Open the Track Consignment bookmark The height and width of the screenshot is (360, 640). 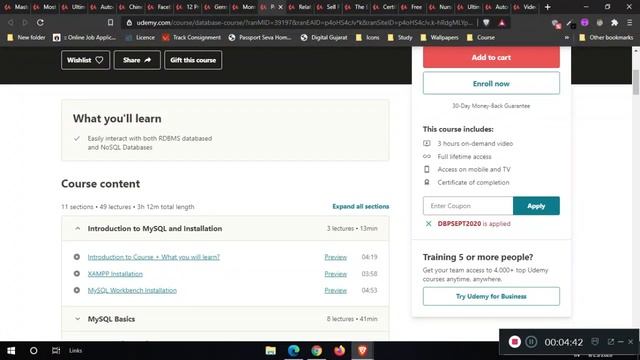191,37
